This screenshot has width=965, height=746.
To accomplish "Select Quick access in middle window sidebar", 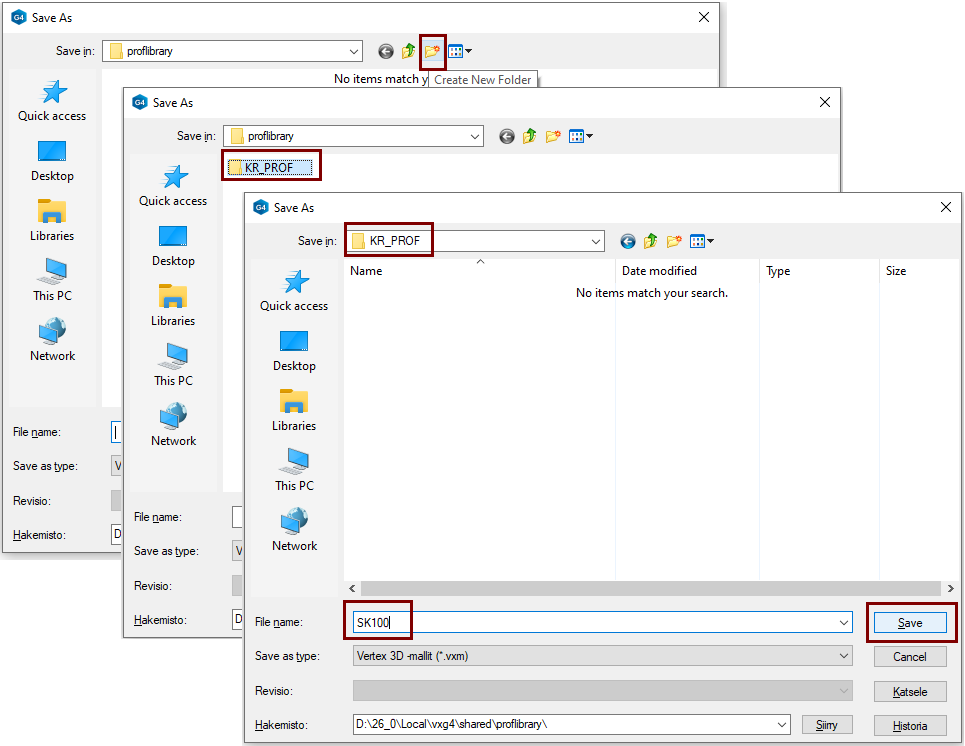I will coord(174,186).
